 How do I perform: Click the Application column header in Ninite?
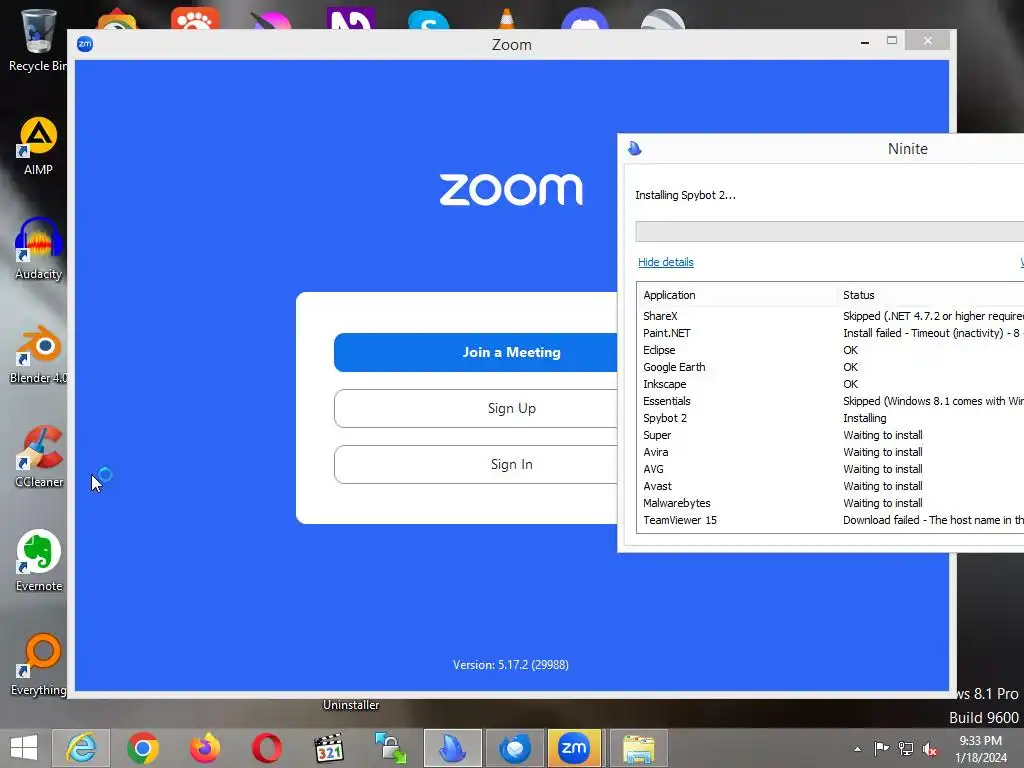737,295
